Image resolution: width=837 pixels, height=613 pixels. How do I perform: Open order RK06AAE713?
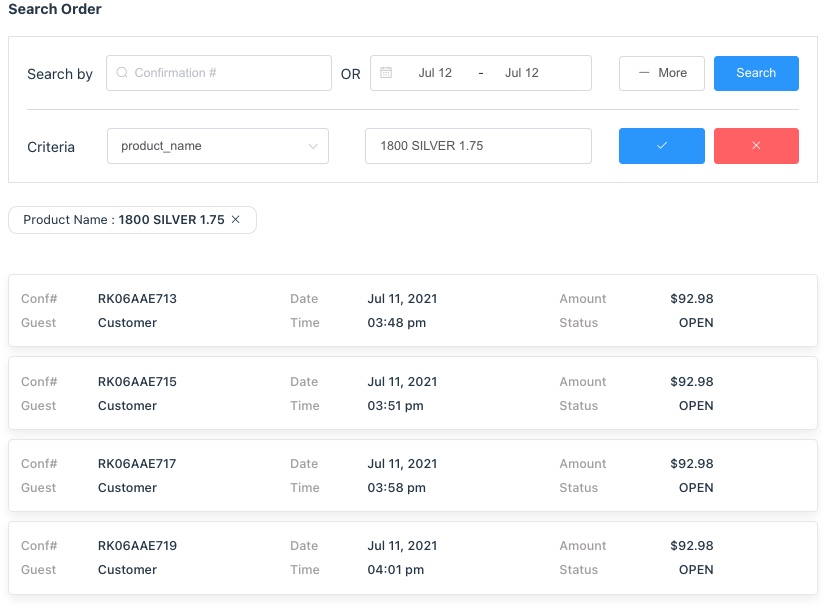pyautogui.click(x=137, y=299)
